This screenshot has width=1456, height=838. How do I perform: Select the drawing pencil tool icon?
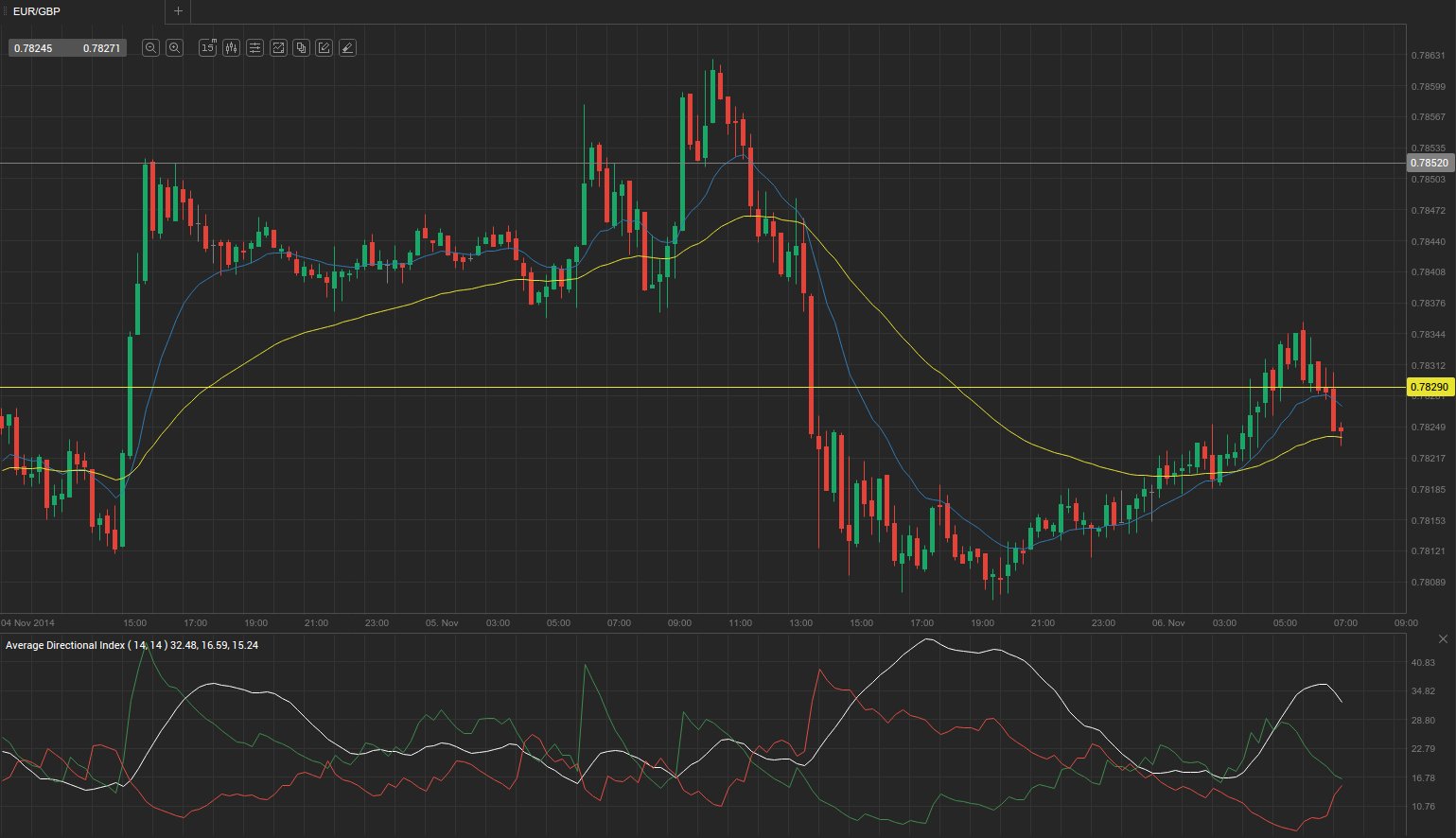(x=325, y=47)
